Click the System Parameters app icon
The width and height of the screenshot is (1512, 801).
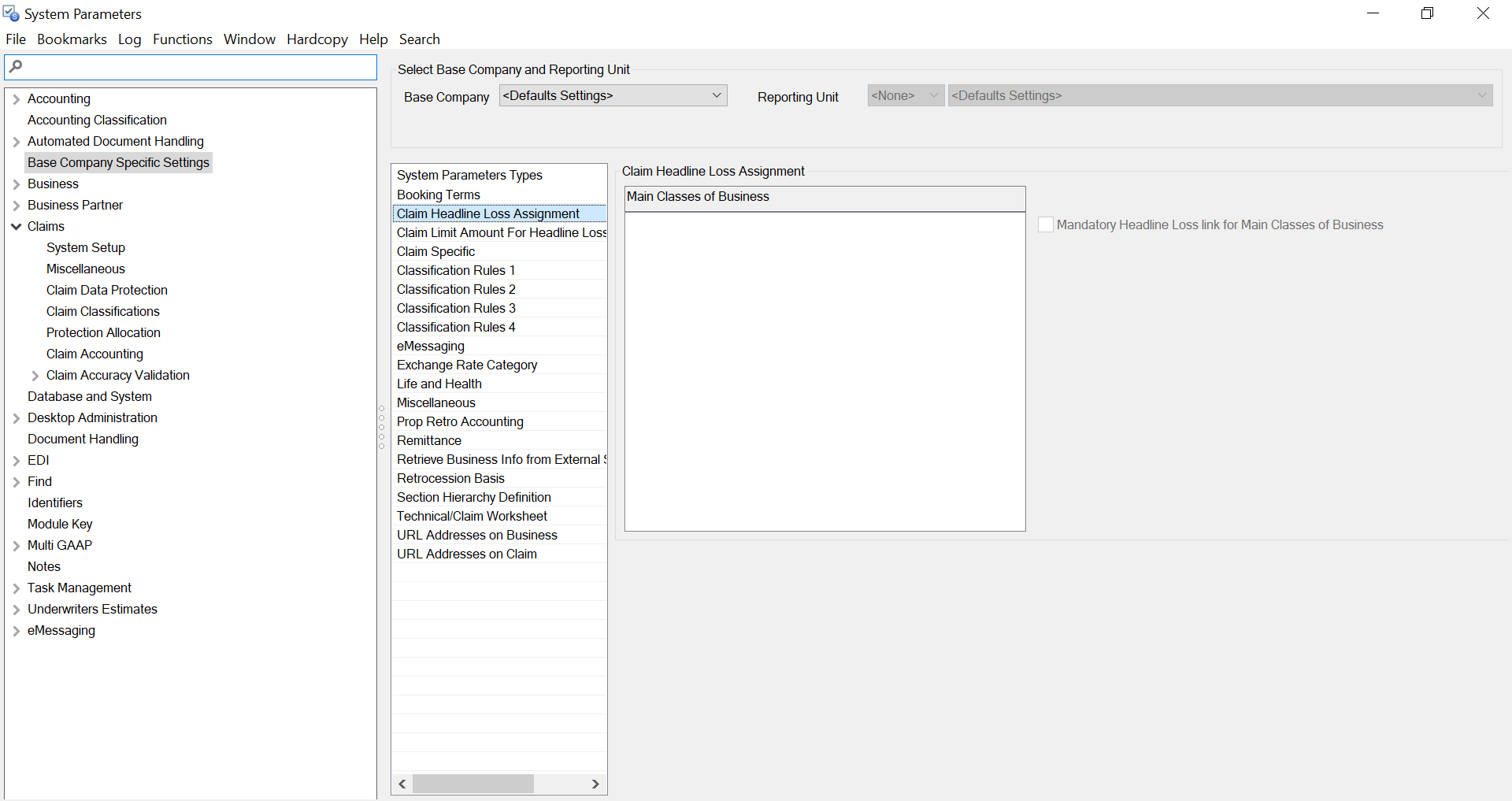click(x=11, y=14)
